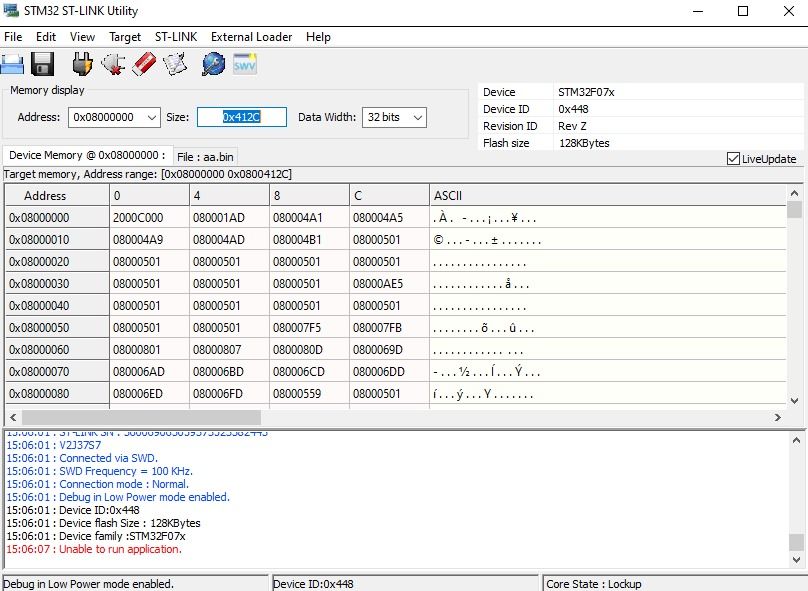The image size is (808, 591).
Task: Open file toolbar icon
Action: (x=12, y=64)
